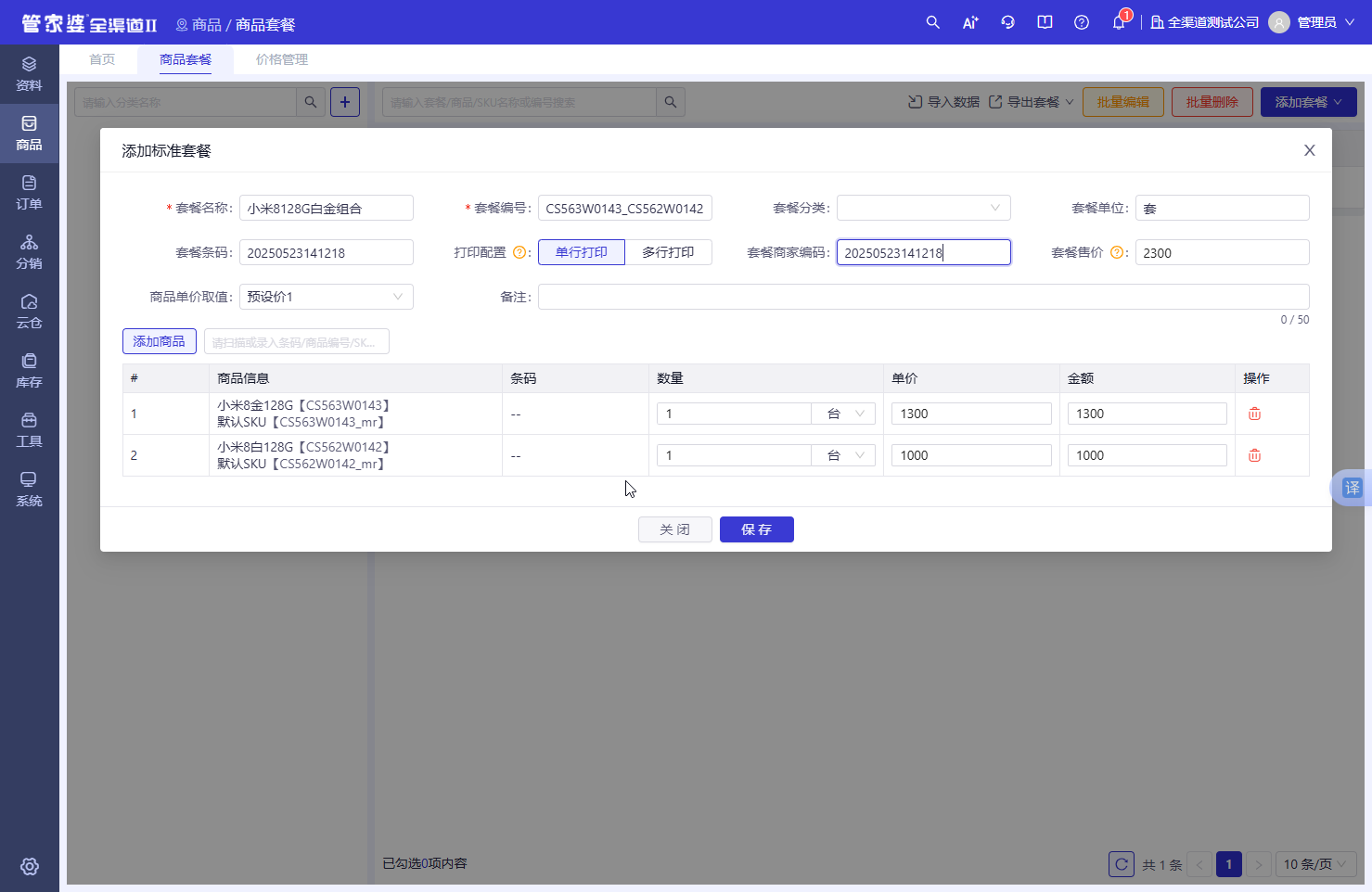Click amount field showing 1300
The image size is (1372, 892).
[x=1148, y=414]
